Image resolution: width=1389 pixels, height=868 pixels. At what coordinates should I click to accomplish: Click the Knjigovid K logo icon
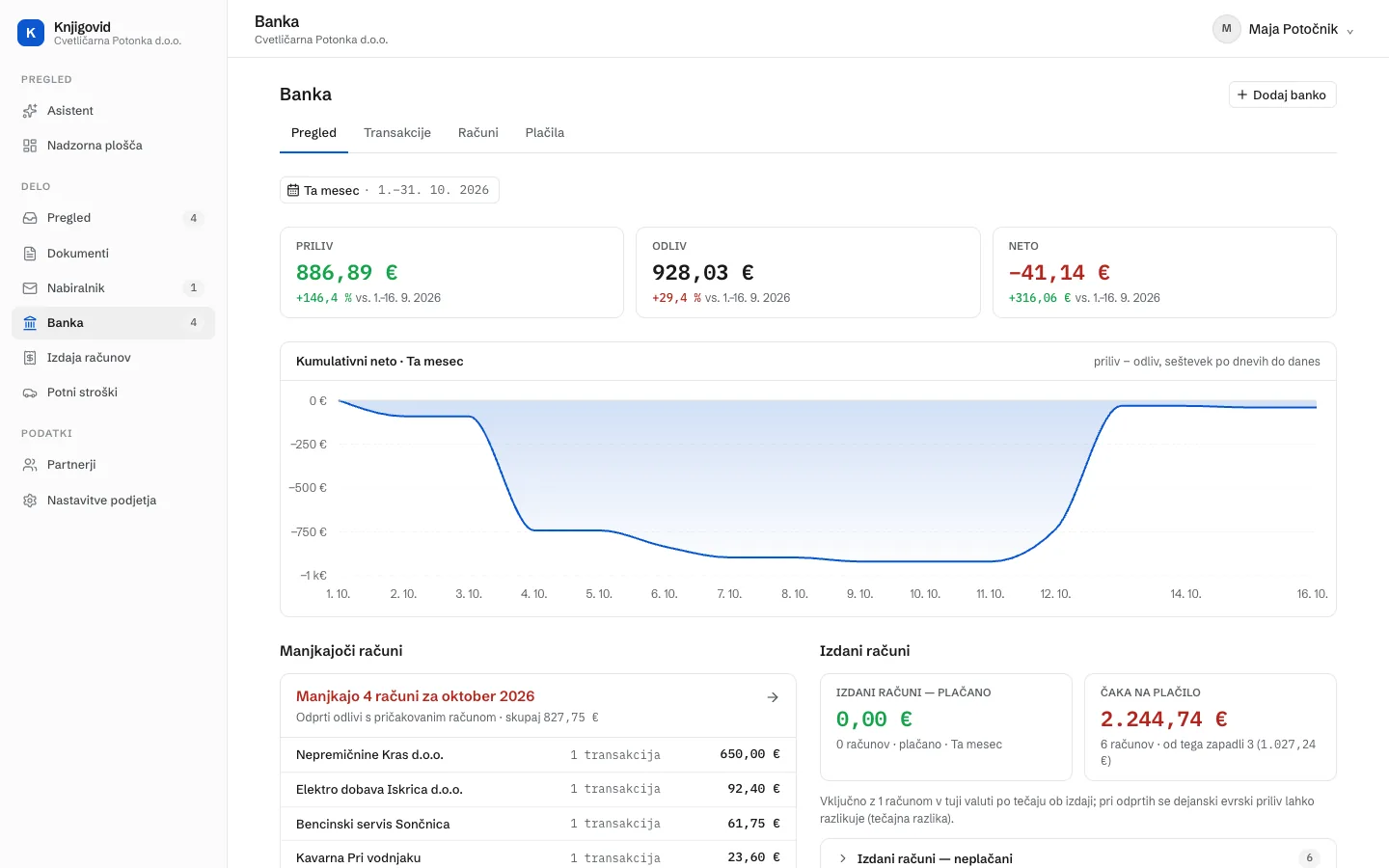31,33
